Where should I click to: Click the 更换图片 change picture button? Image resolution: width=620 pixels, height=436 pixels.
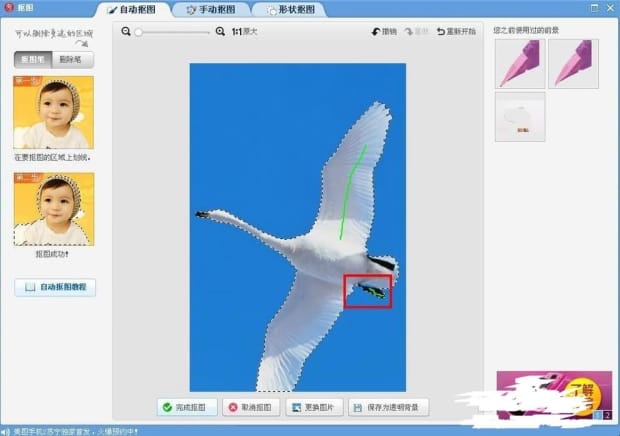point(314,407)
